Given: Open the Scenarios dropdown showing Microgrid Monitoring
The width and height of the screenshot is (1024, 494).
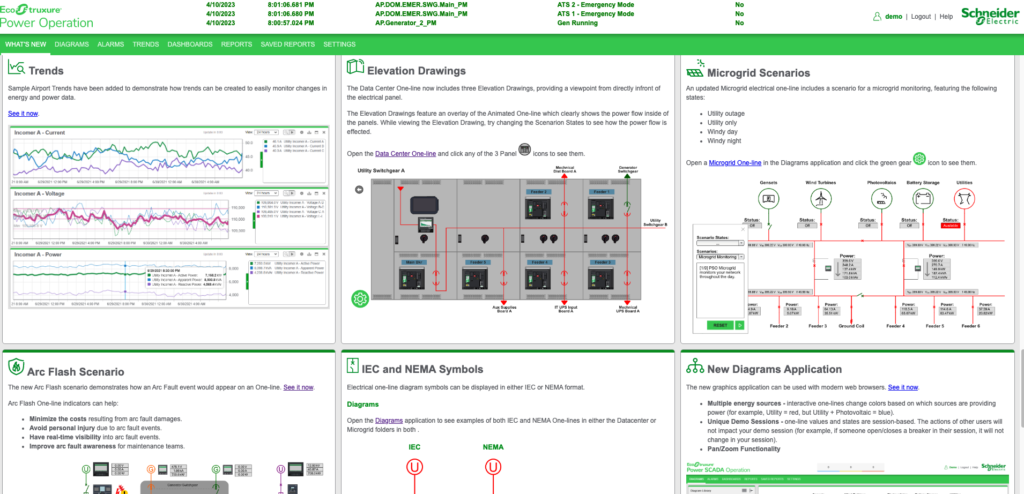Looking at the screenshot, I should click(x=720, y=257).
